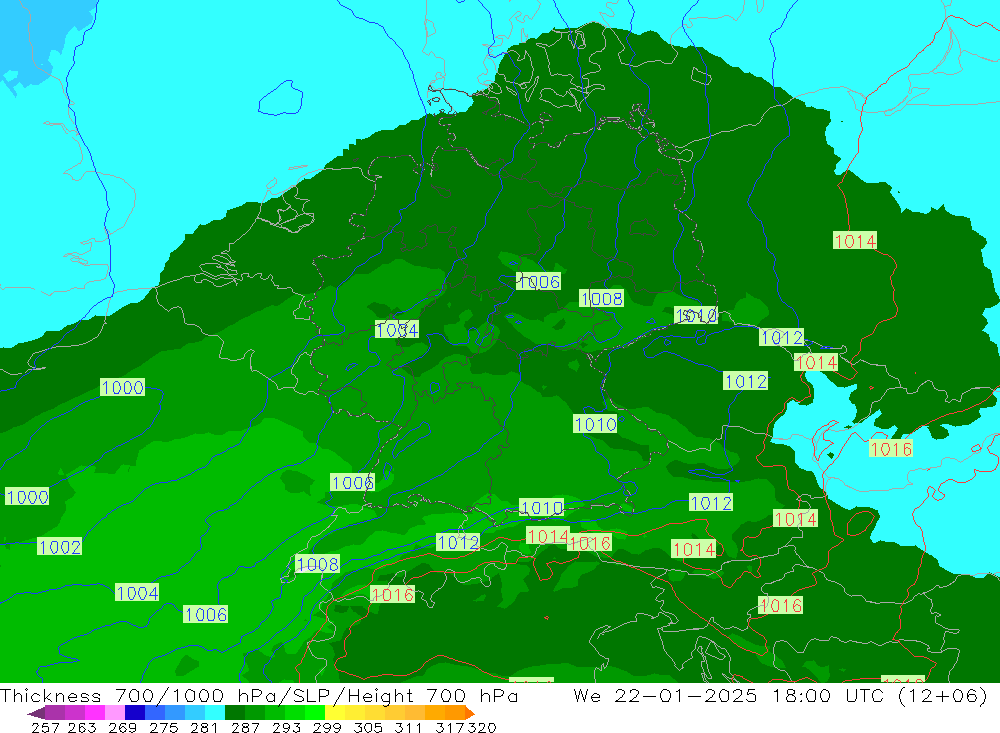1000x733 pixels.
Task: Click the legend value 287
Action: click(x=245, y=727)
